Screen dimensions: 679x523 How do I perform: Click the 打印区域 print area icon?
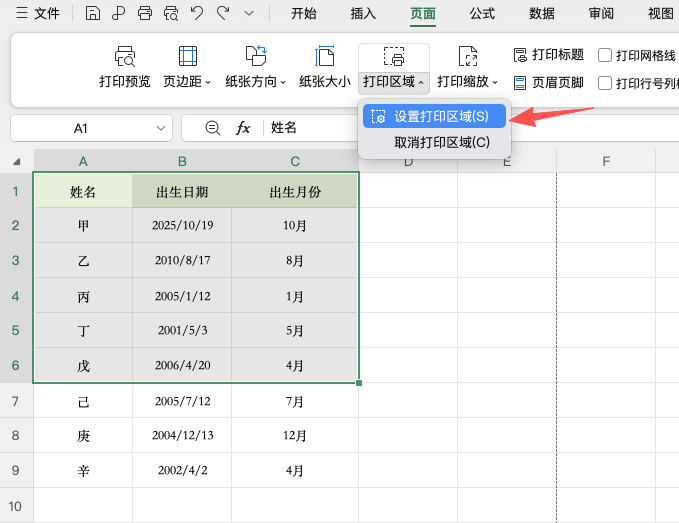pyautogui.click(x=394, y=56)
